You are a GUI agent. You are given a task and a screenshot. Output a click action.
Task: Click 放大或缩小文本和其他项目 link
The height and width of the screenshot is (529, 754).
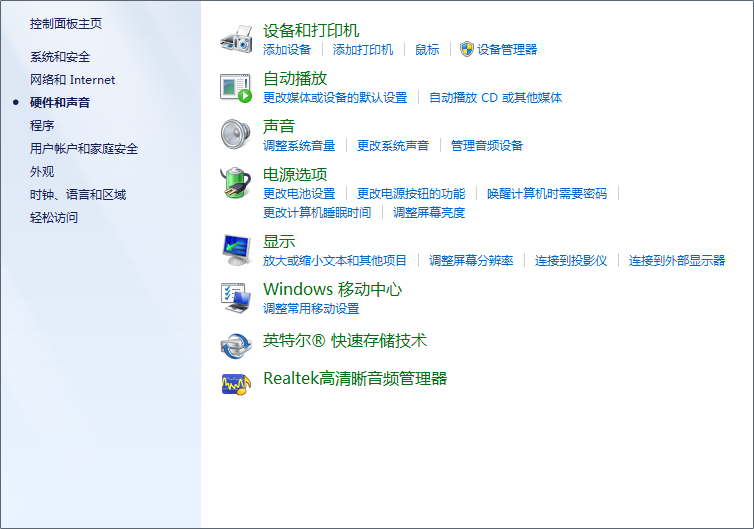click(335, 261)
